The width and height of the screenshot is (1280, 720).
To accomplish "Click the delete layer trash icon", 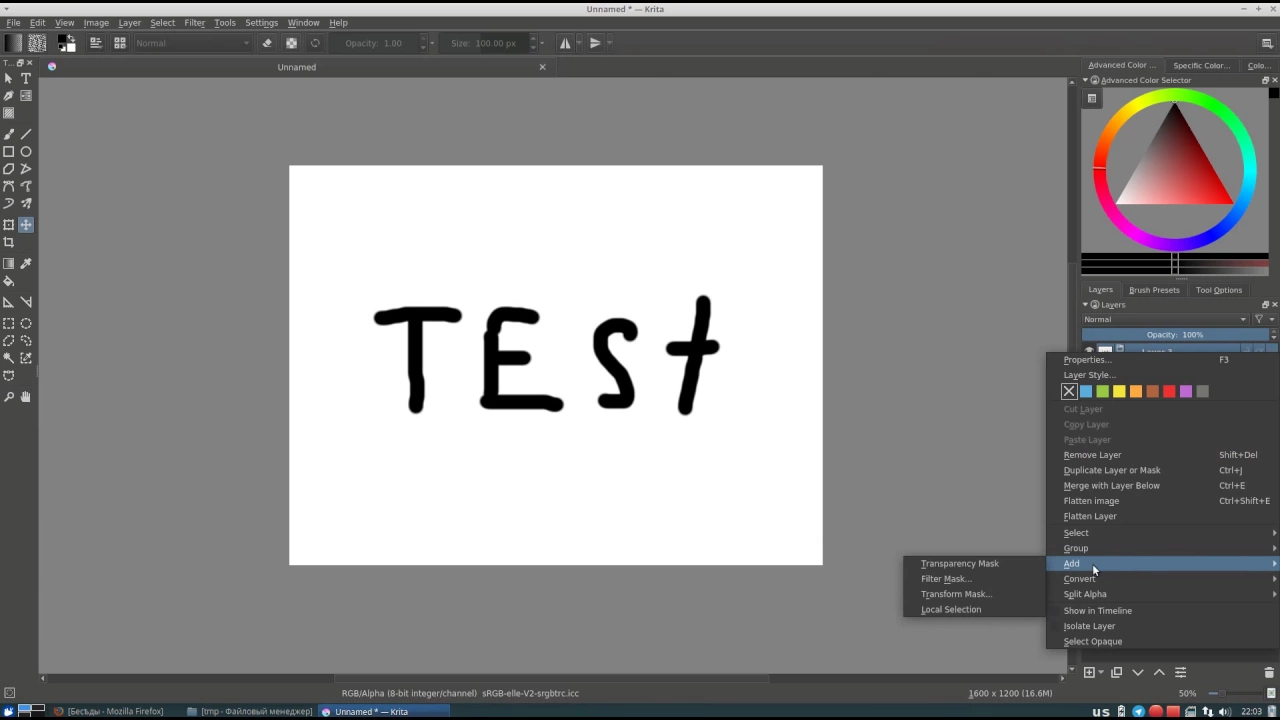I will point(1269,673).
